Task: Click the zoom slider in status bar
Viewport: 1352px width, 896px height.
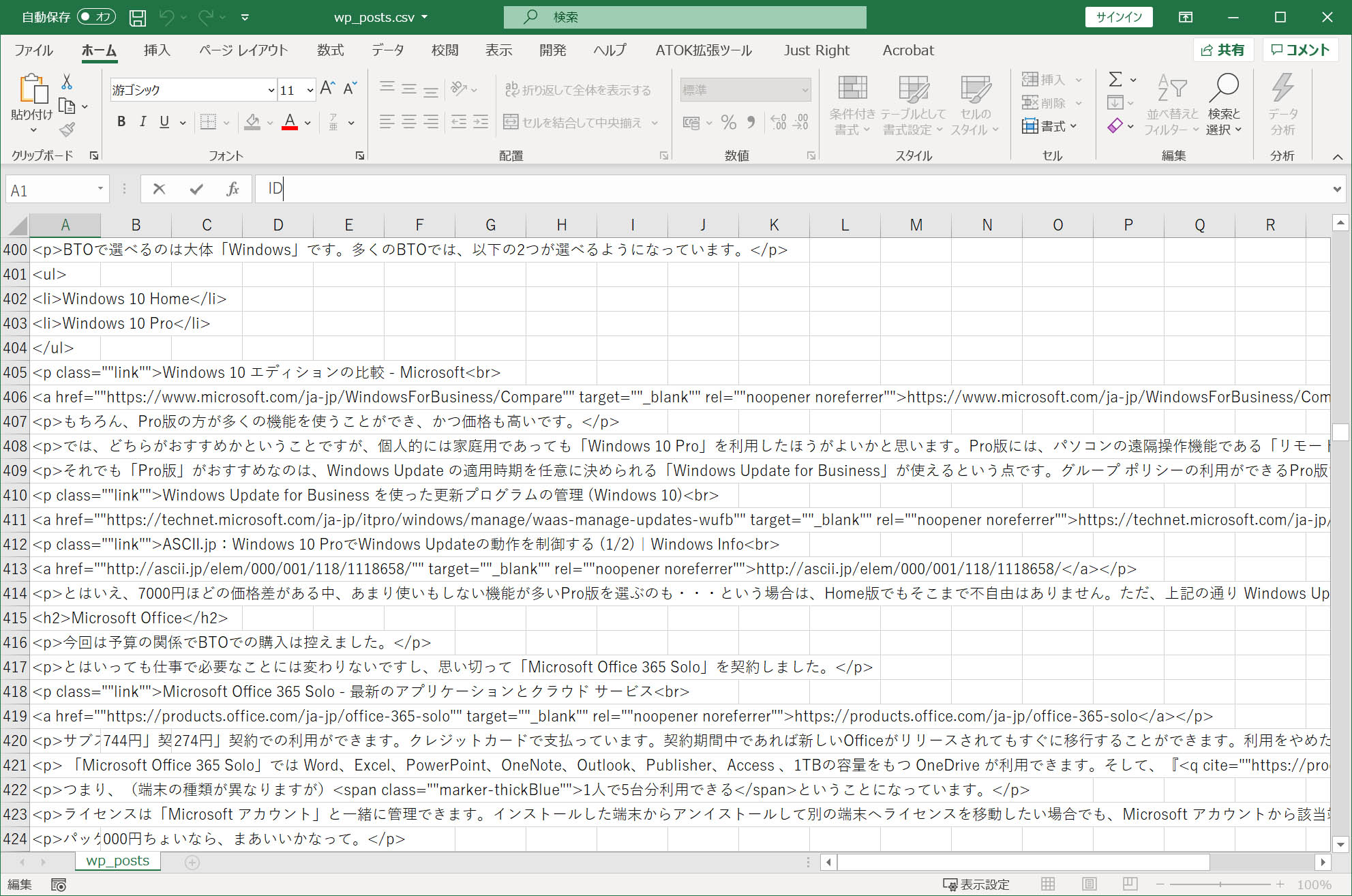Action: tap(1220, 884)
